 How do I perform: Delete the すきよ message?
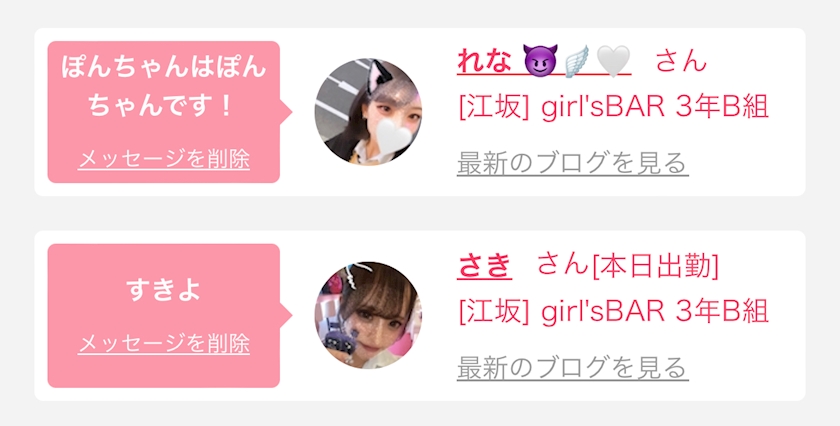pos(164,344)
